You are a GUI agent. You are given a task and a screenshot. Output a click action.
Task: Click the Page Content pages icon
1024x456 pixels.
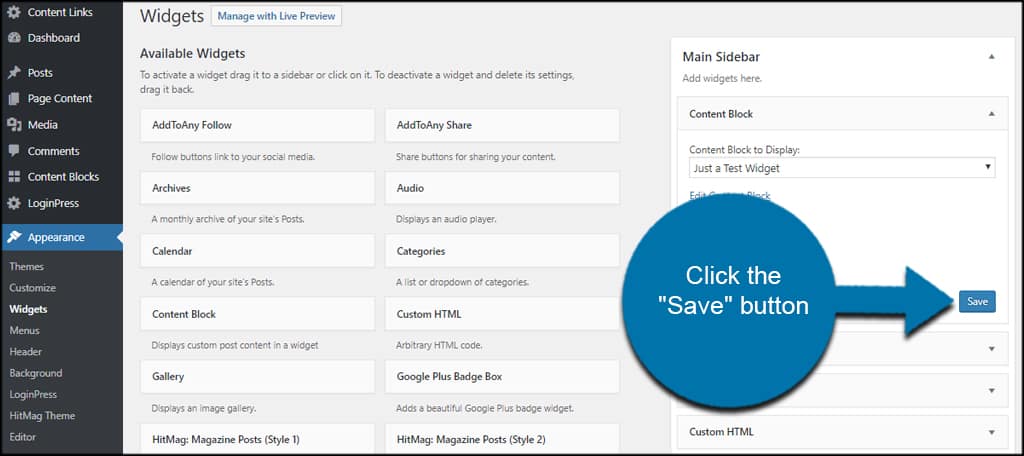(14, 99)
